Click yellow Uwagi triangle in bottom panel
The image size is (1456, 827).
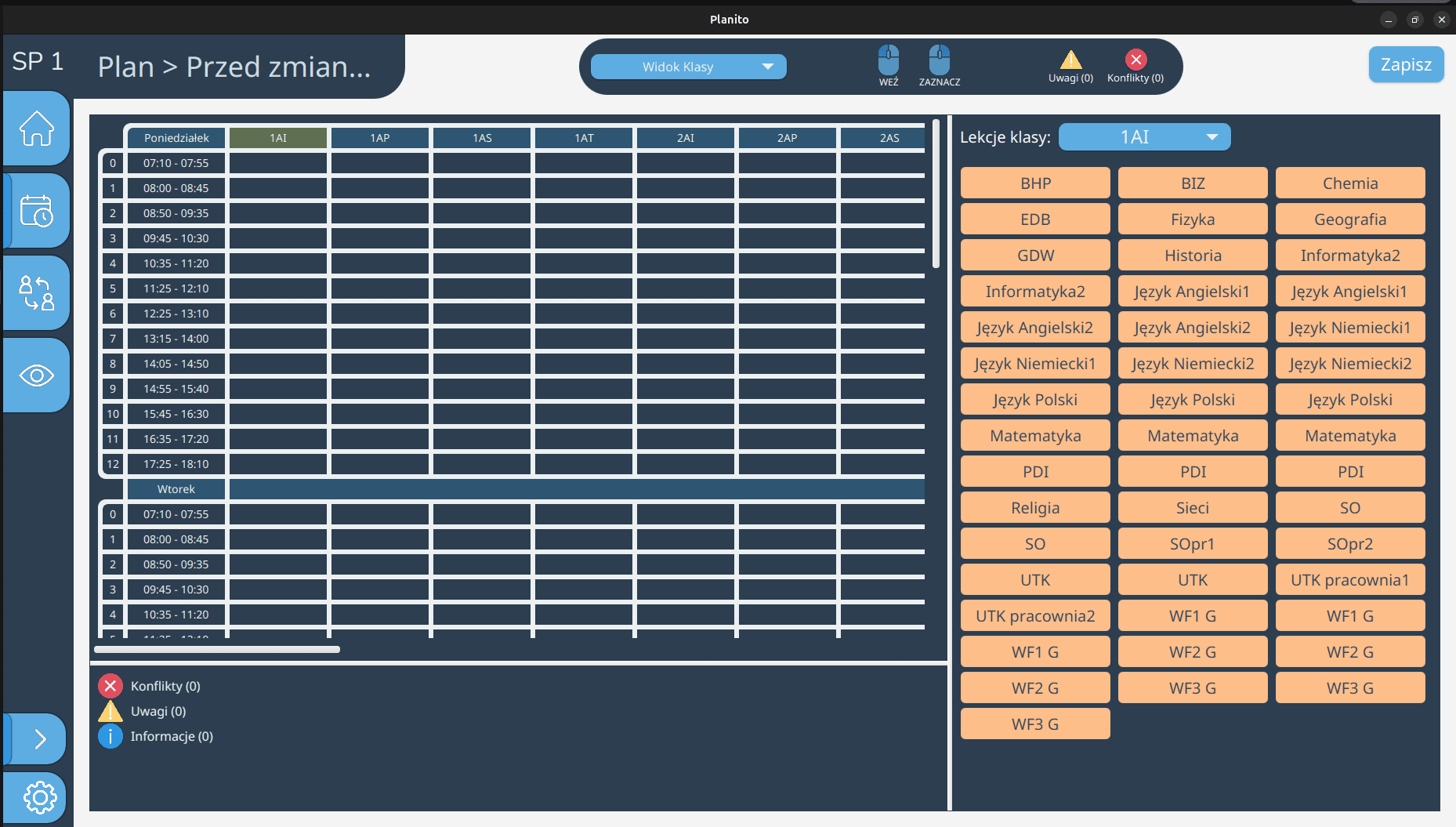pyautogui.click(x=110, y=711)
